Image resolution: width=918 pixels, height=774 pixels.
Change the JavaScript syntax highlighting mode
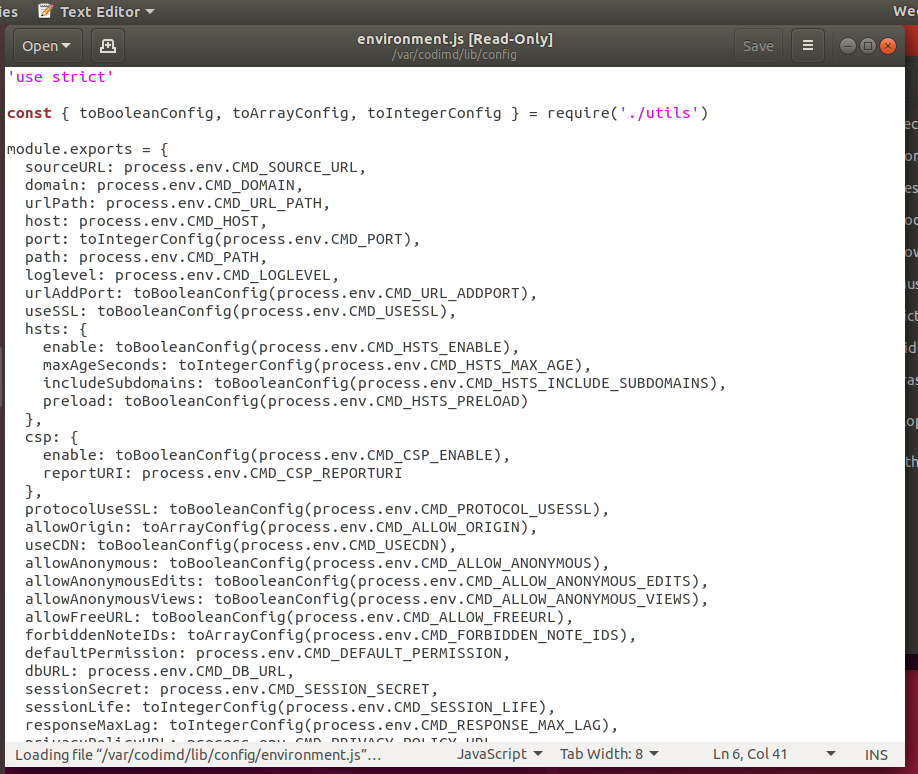click(x=499, y=754)
